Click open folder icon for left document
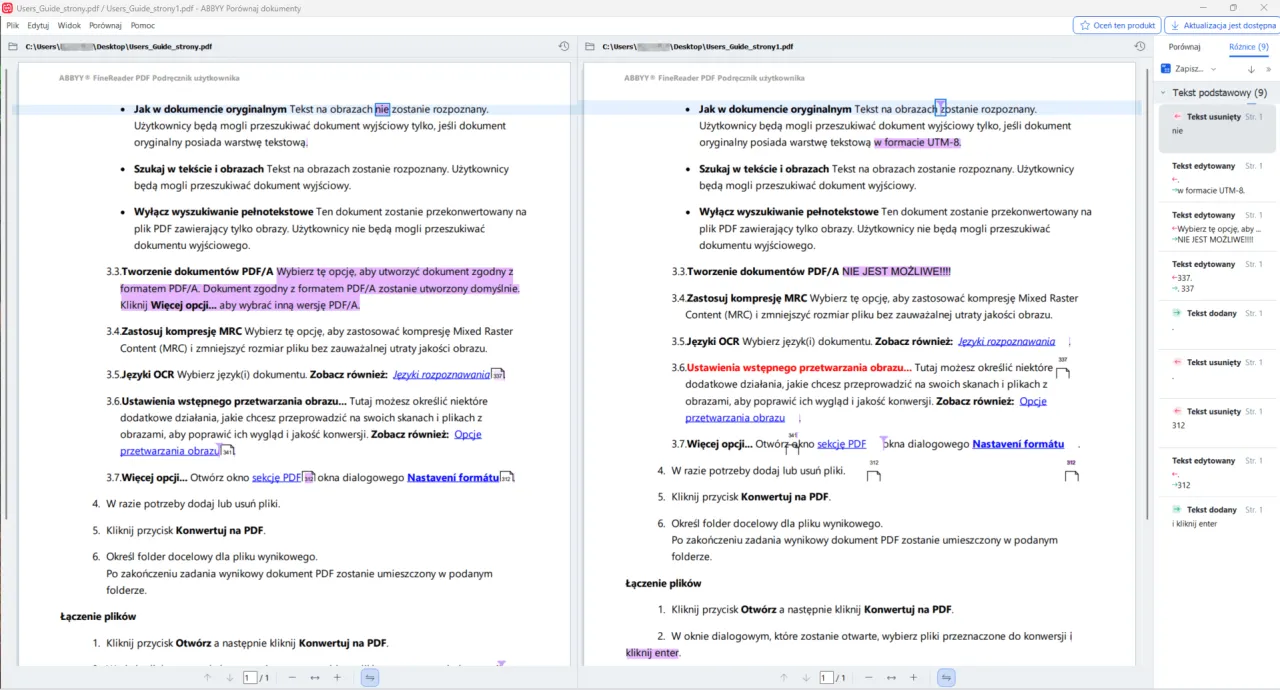Image resolution: width=1280 pixels, height=690 pixels. click(x=13, y=47)
